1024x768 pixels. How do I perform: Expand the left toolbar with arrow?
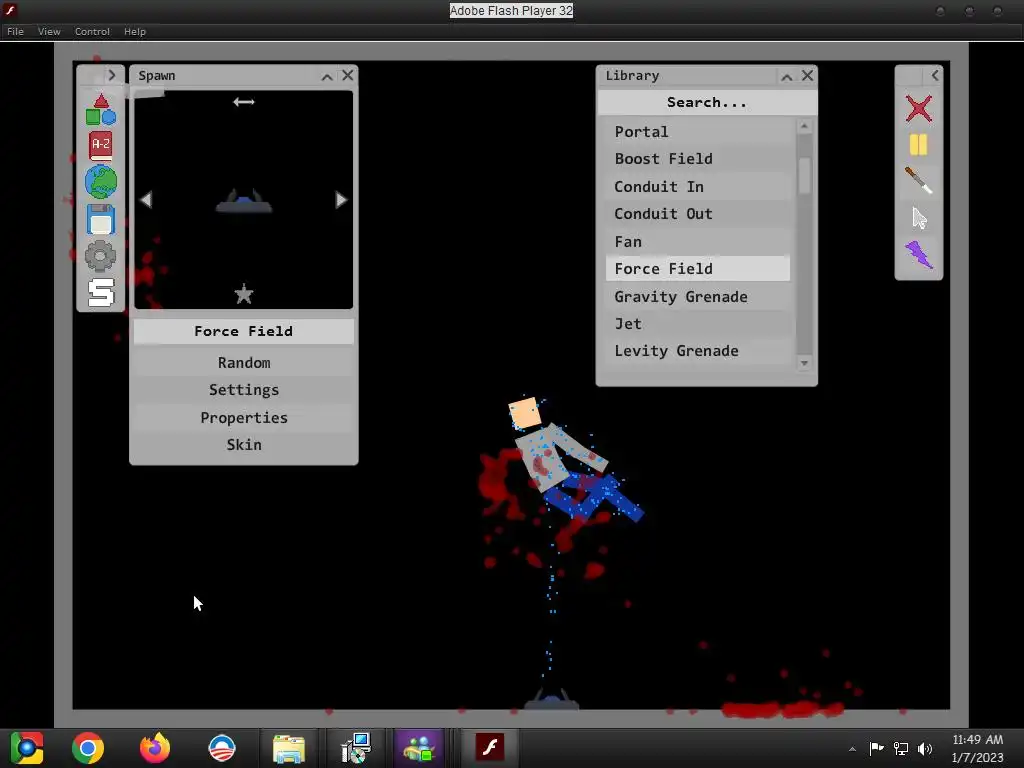point(112,75)
